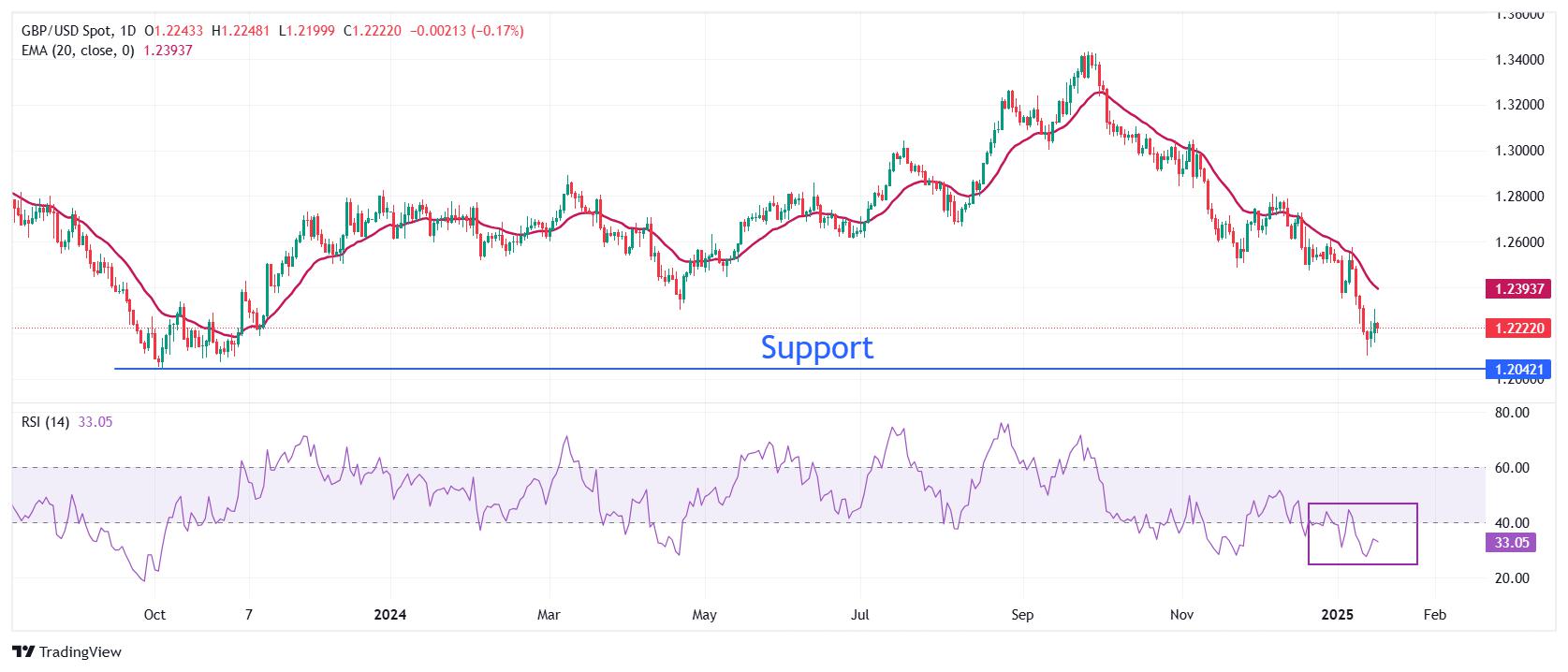Click the Oct label on time axis

click(154, 615)
